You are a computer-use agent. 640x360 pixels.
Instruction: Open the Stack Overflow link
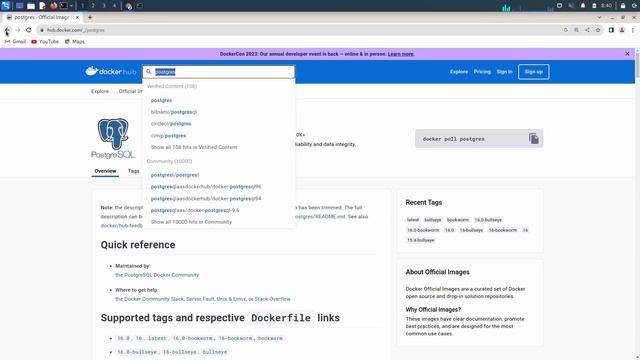[273, 299]
